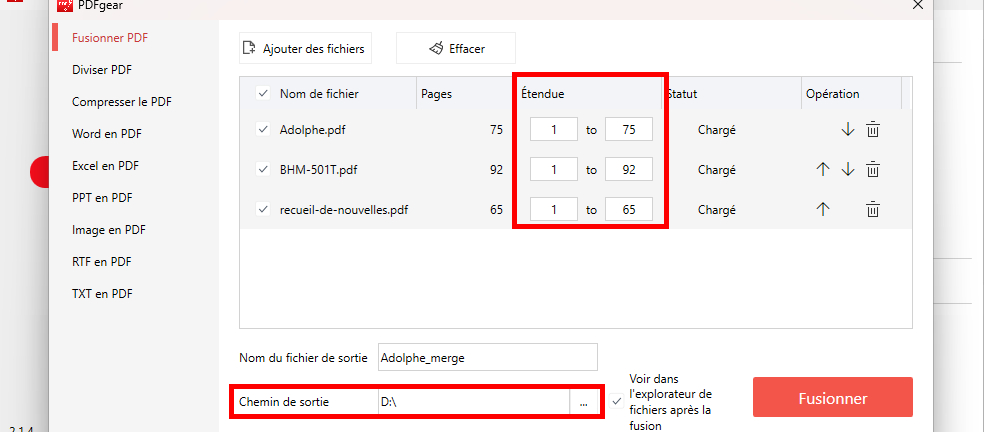Click the 'Chargé' status of Adolphe.pdf
Image resolution: width=984 pixels, height=432 pixels.
click(716, 130)
